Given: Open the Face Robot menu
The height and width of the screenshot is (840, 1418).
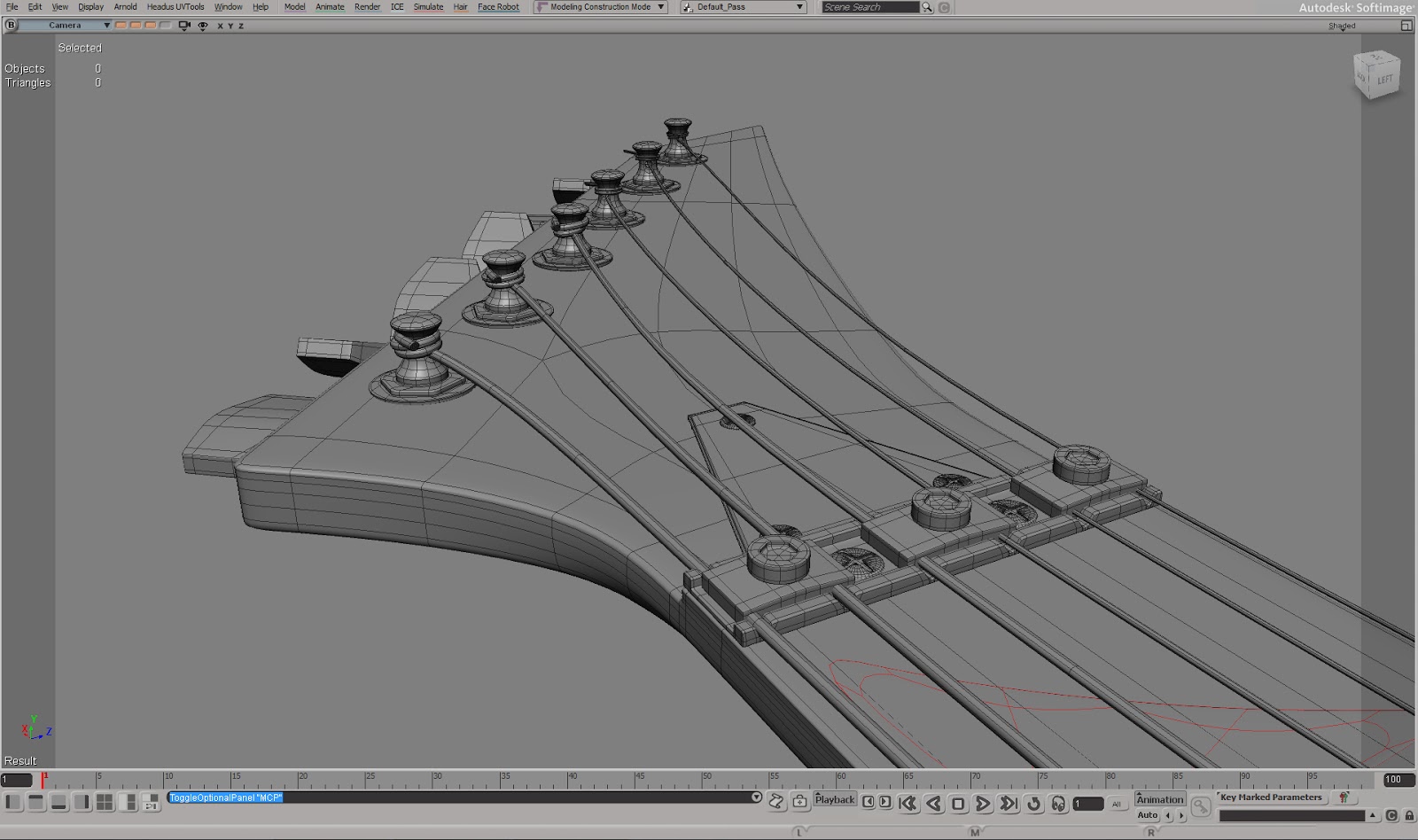Looking at the screenshot, I should point(497,7).
